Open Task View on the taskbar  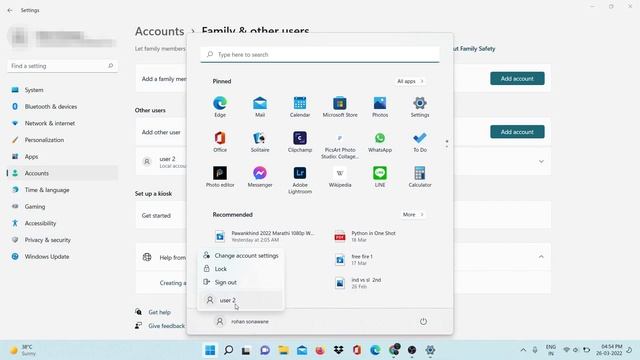[x=246, y=350]
